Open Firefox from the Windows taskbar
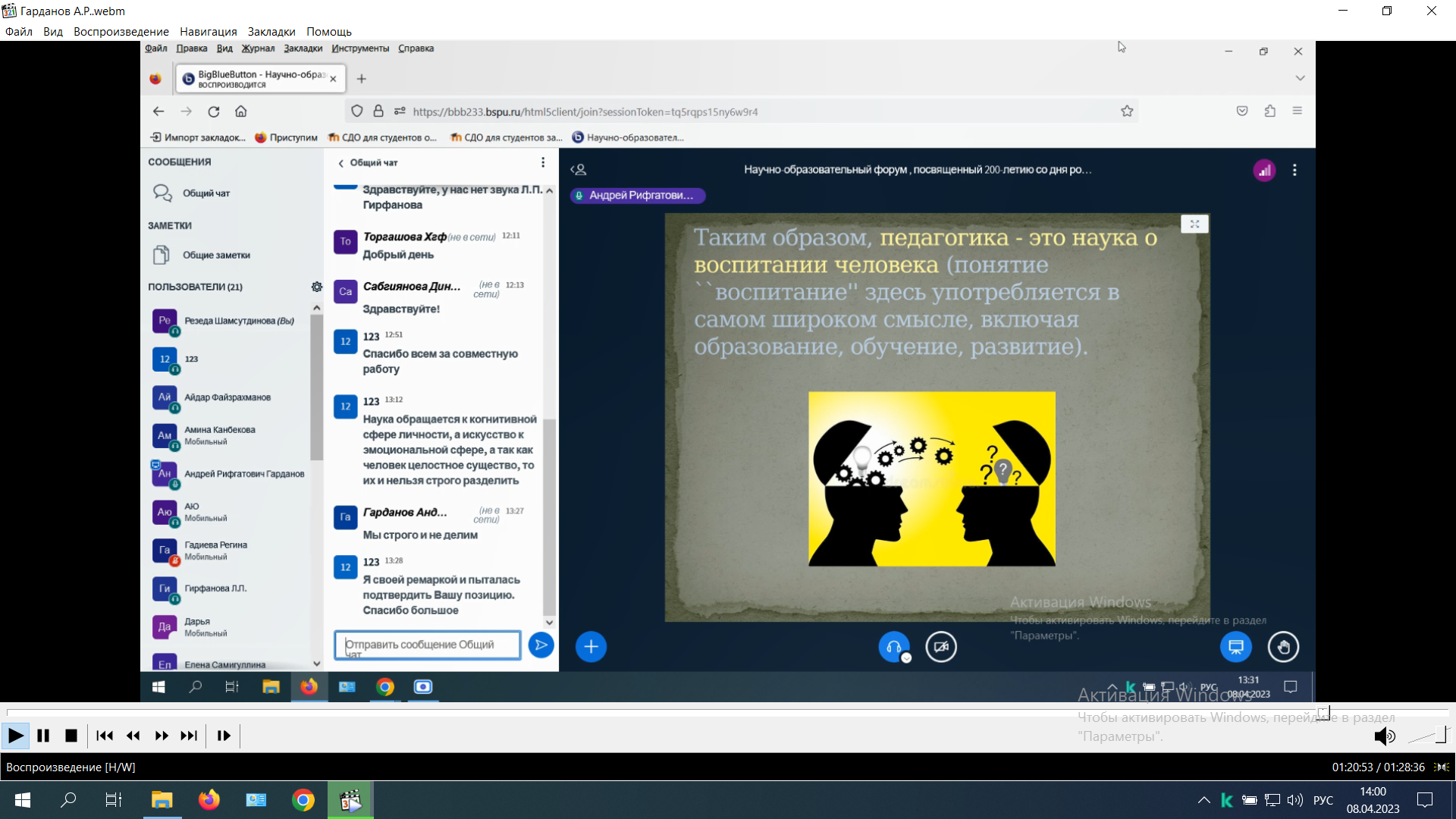This screenshot has width=1456, height=819. [209, 800]
